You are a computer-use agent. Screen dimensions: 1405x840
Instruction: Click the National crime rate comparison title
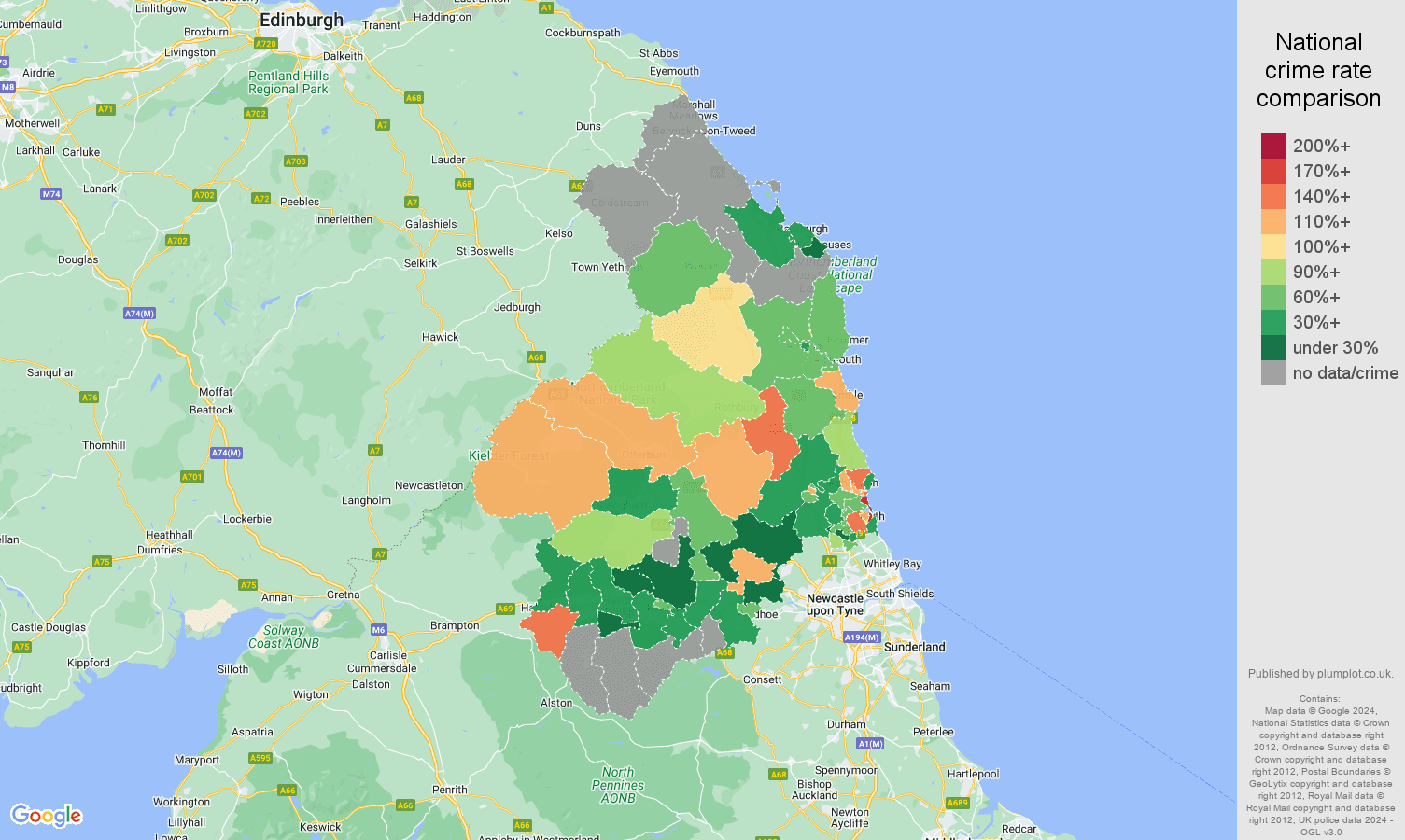(1318, 70)
